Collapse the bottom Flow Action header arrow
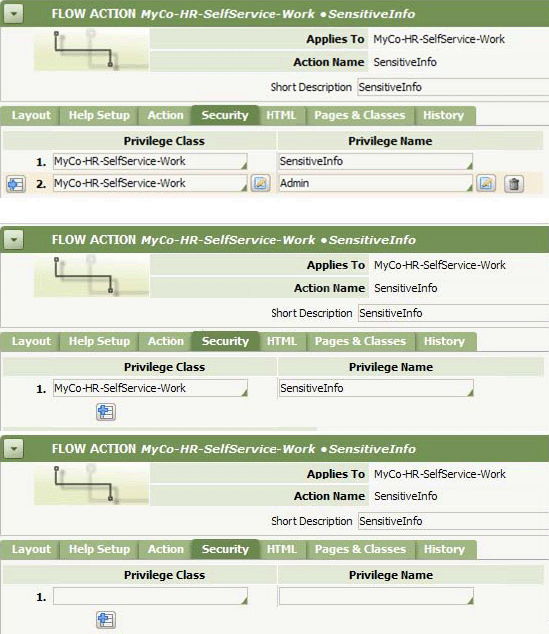This screenshot has height=634, width=549. pos(13,449)
